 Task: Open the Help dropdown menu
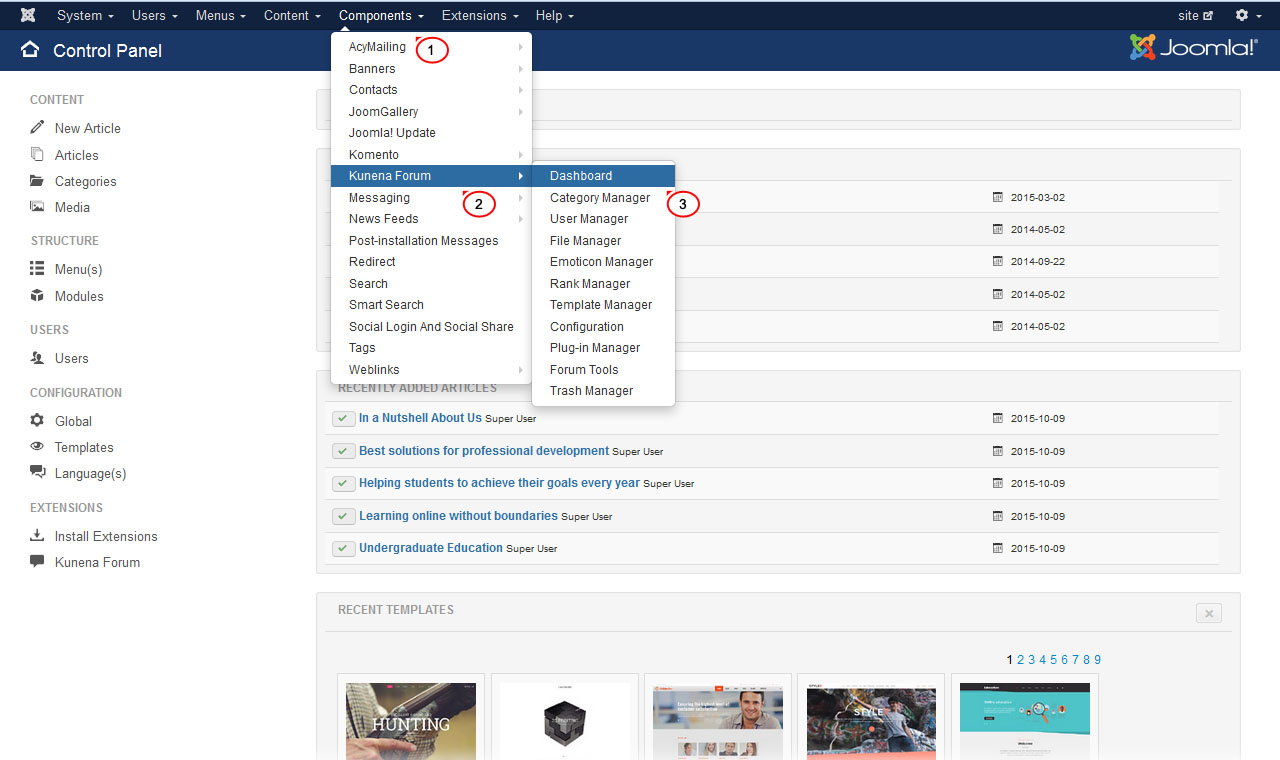click(554, 15)
